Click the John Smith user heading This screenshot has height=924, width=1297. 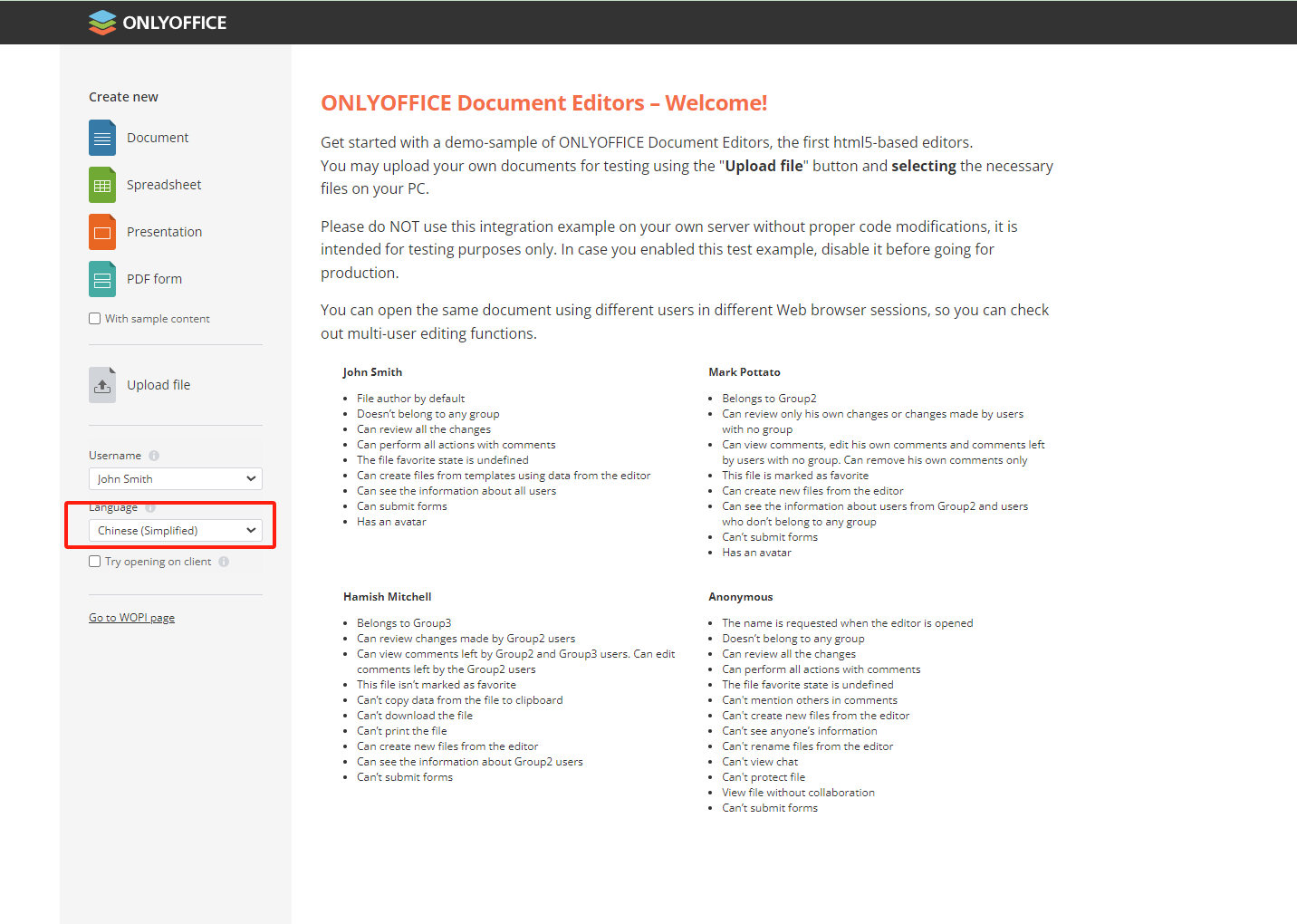tap(372, 372)
